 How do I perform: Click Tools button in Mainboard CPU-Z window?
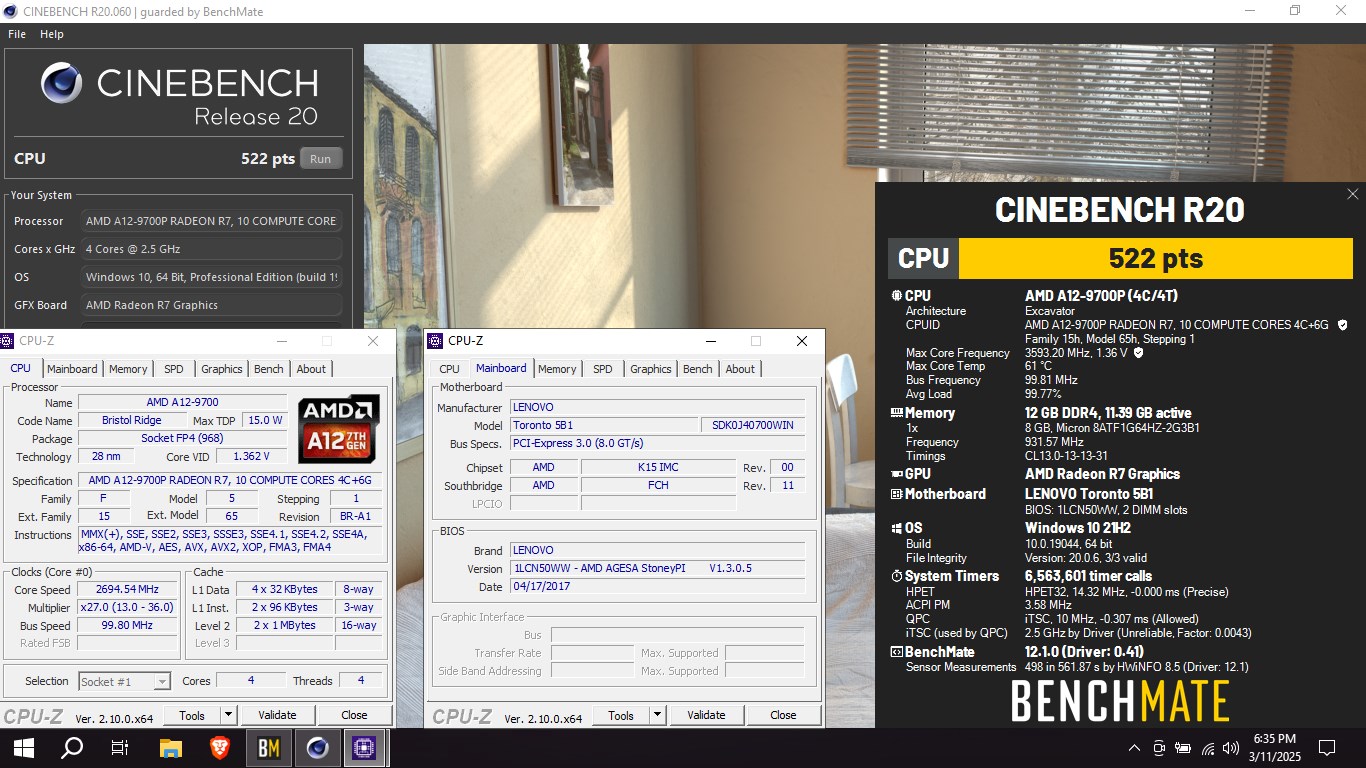pyautogui.click(x=621, y=715)
